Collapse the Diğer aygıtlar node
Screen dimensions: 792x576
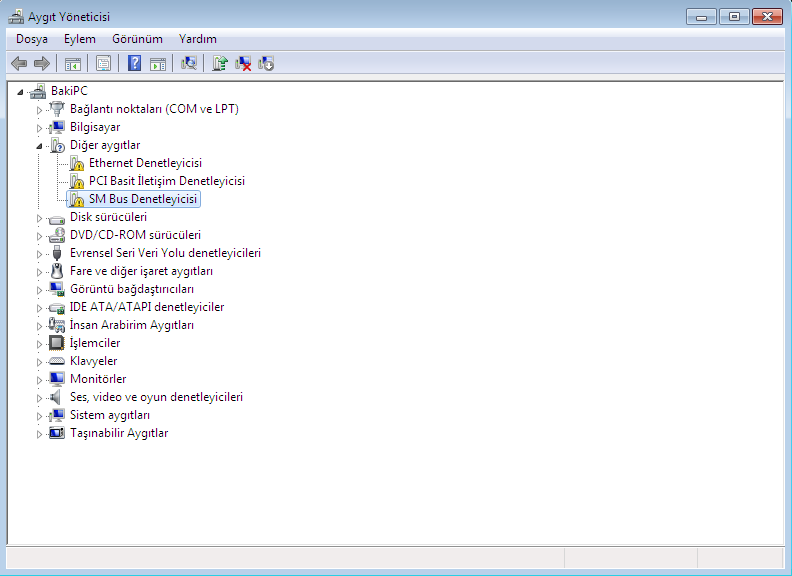(39, 146)
